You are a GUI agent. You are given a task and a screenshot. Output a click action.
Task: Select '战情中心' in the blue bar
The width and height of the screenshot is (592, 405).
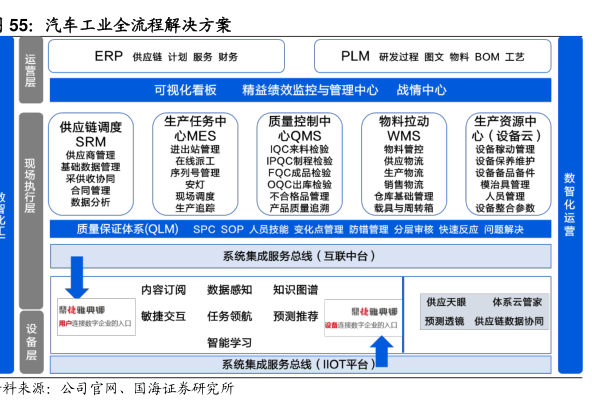pos(421,90)
